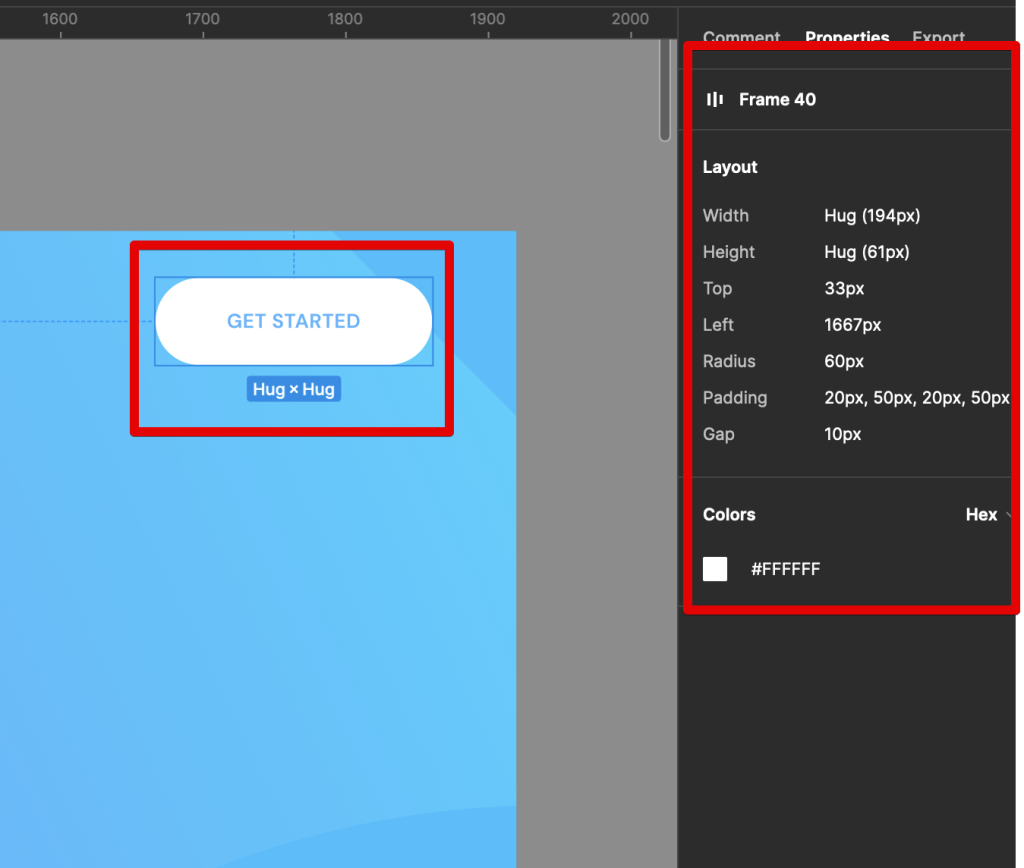The height and width of the screenshot is (868, 1024).
Task: Switch to the Export tab
Action: tap(938, 37)
